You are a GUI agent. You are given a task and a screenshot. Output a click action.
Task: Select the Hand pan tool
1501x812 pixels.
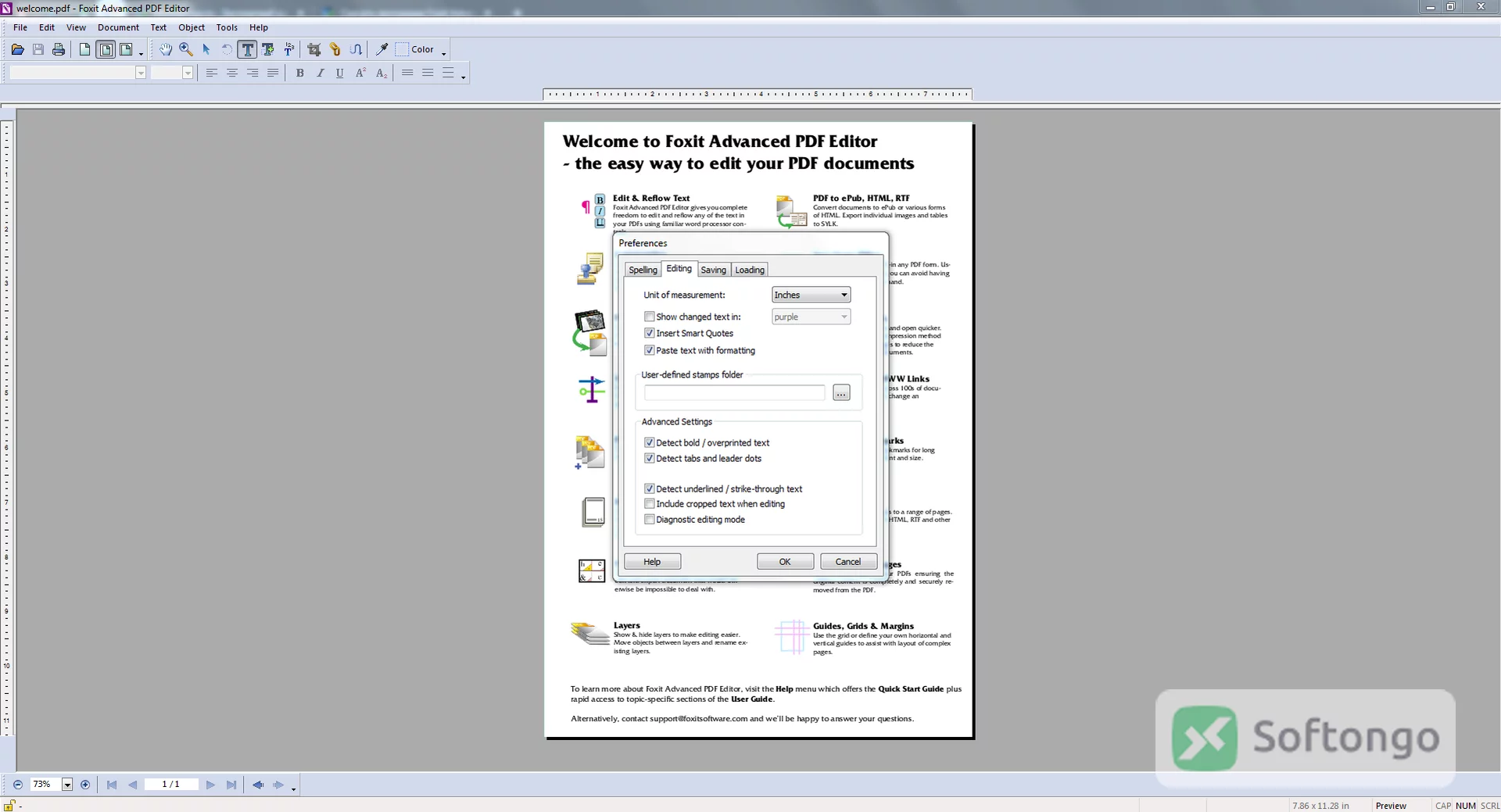pyautogui.click(x=166, y=49)
